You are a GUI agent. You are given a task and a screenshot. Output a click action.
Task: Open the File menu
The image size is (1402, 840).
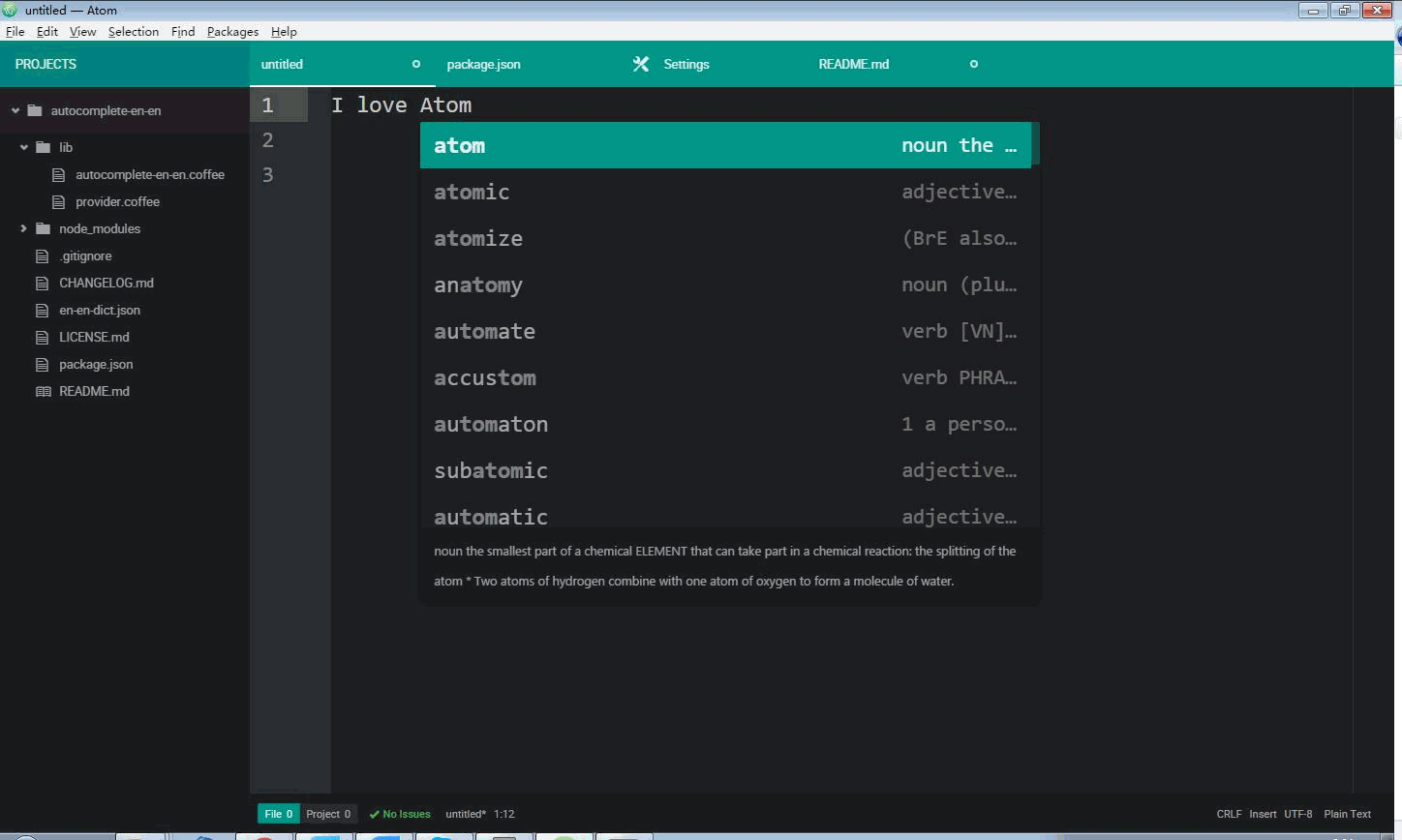coord(15,31)
